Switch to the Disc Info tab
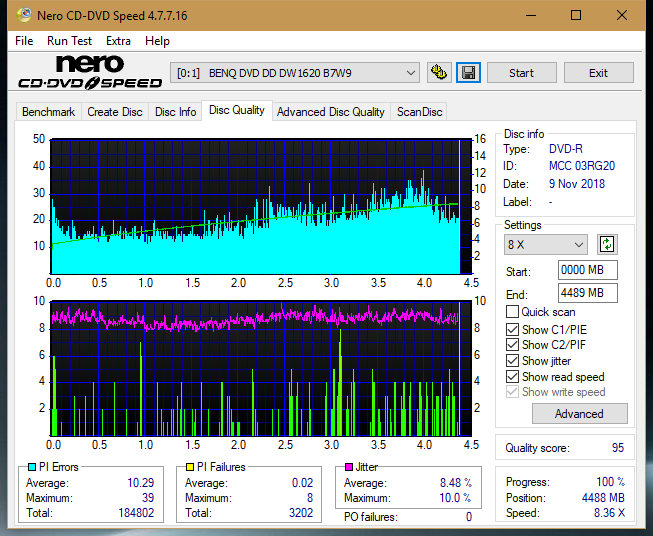 click(175, 112)
